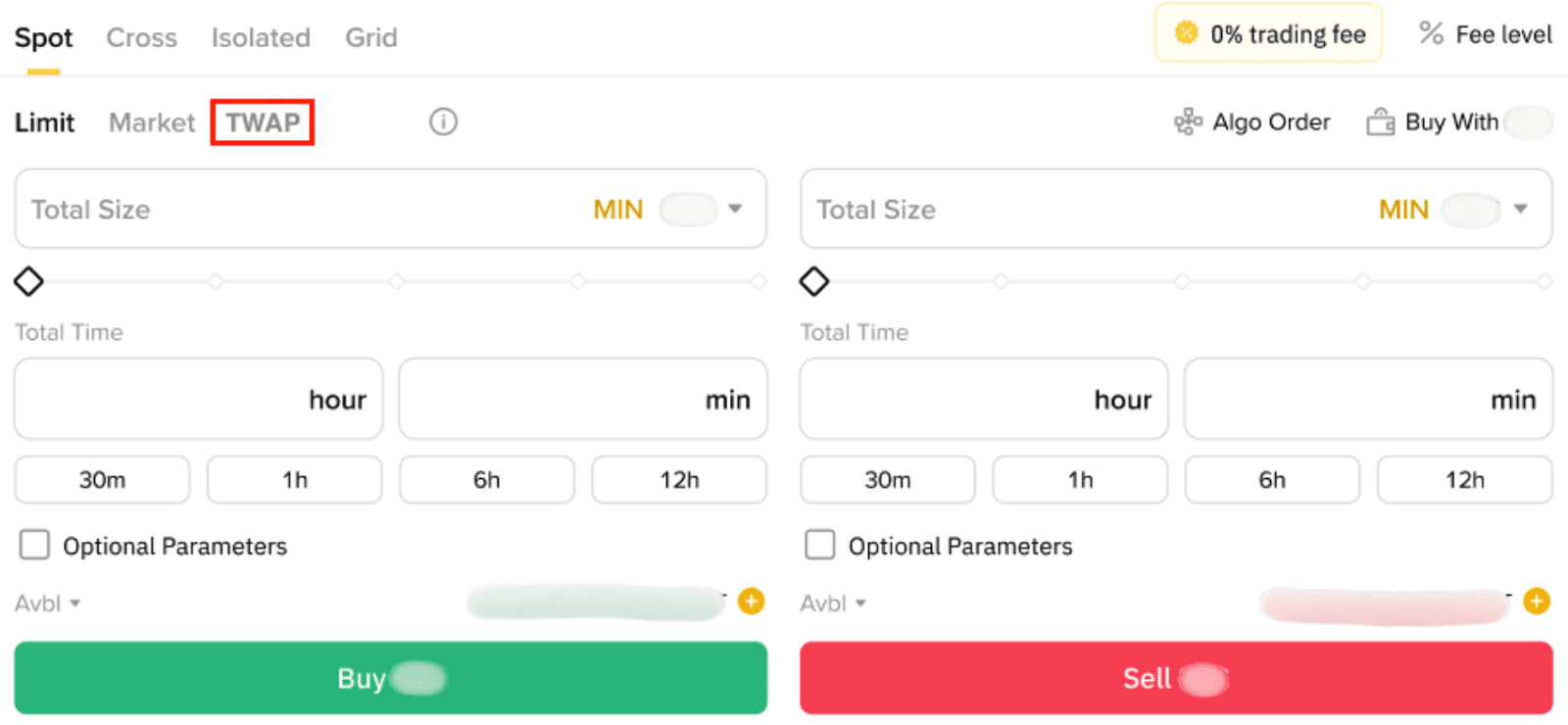Click the Buy With wallet icon

[1380, 121]
